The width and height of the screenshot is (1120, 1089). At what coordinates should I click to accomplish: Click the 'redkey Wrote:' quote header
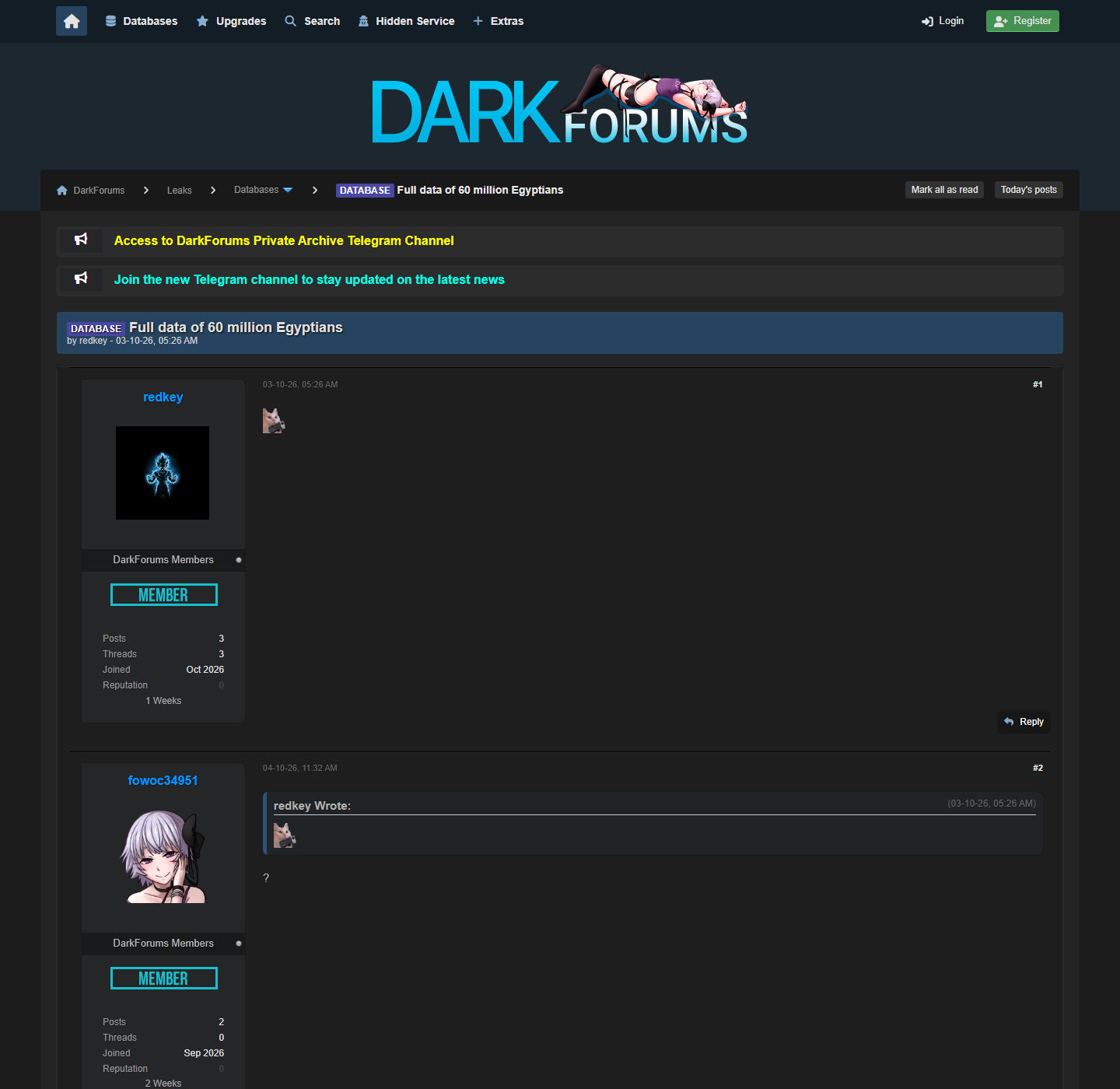312,806
